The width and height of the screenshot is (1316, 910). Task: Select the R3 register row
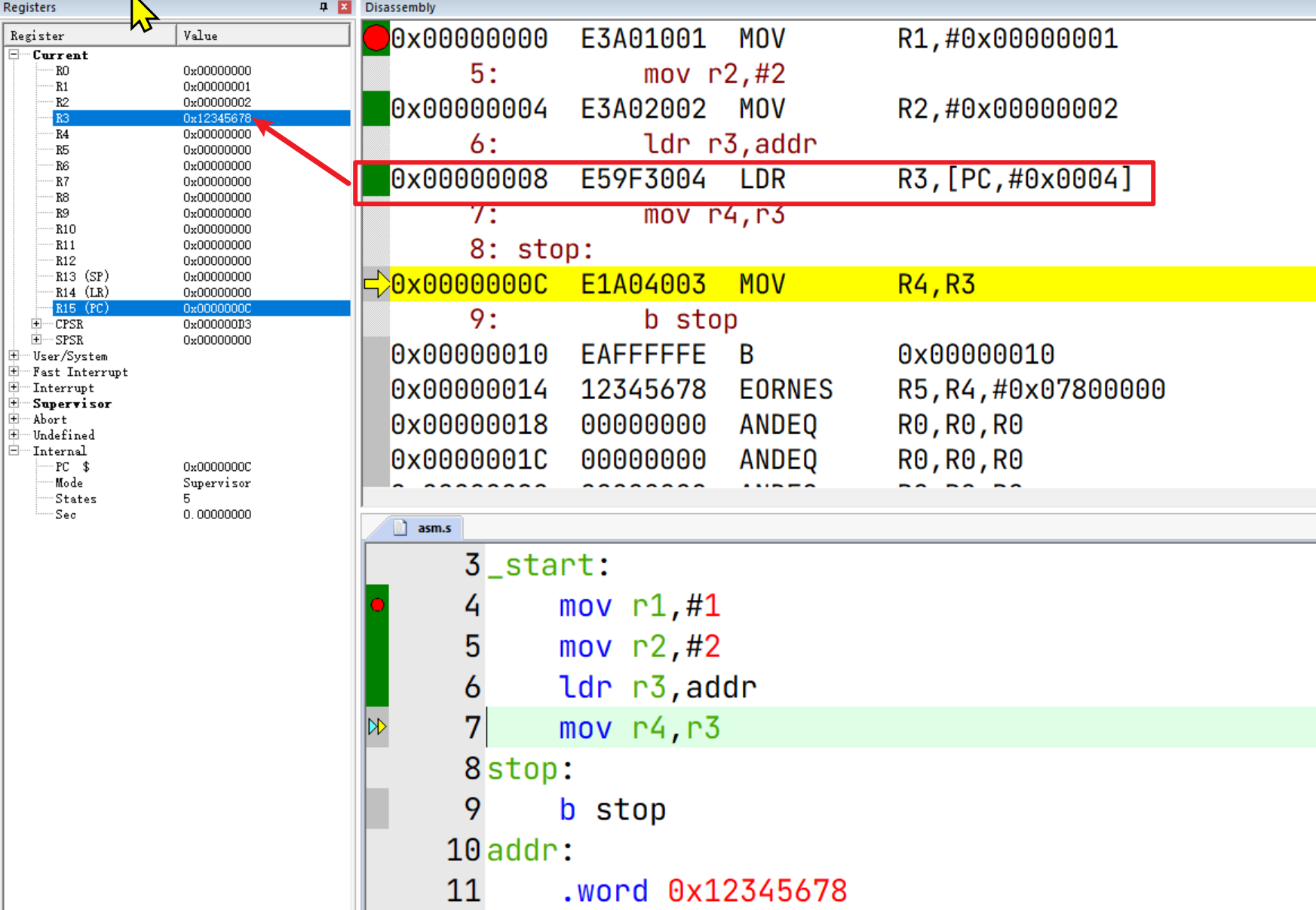[201, 118]
